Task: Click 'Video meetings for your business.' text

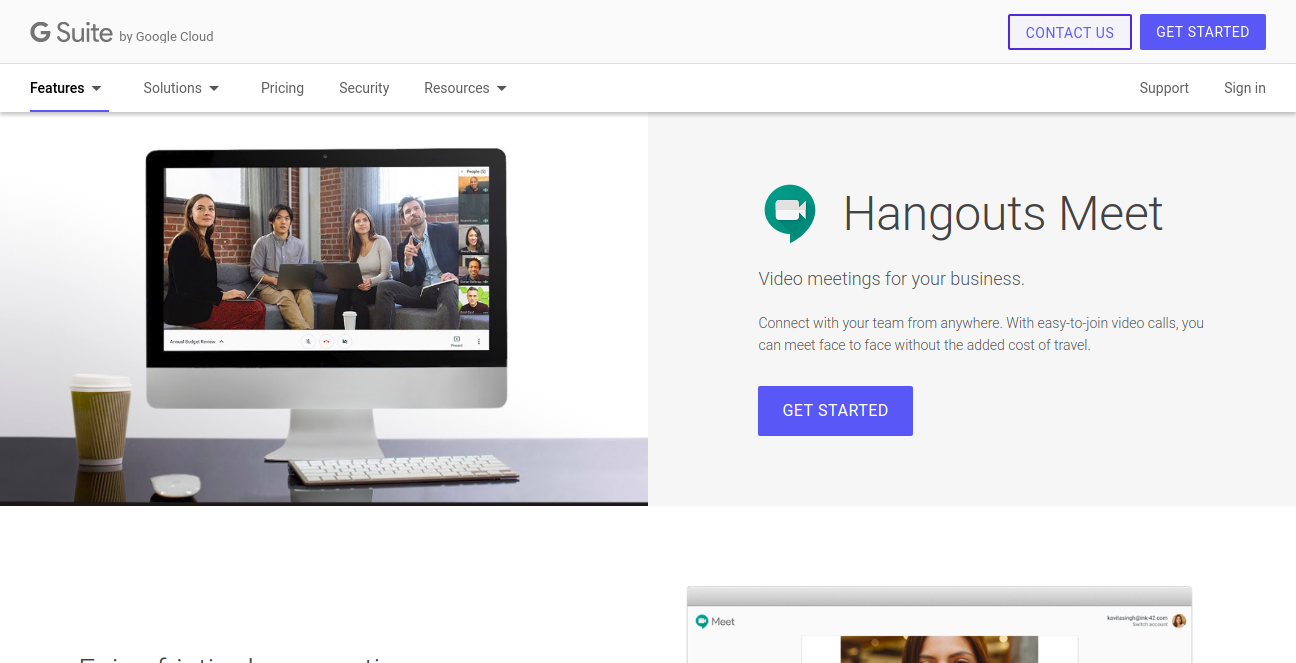Action: 891,279
